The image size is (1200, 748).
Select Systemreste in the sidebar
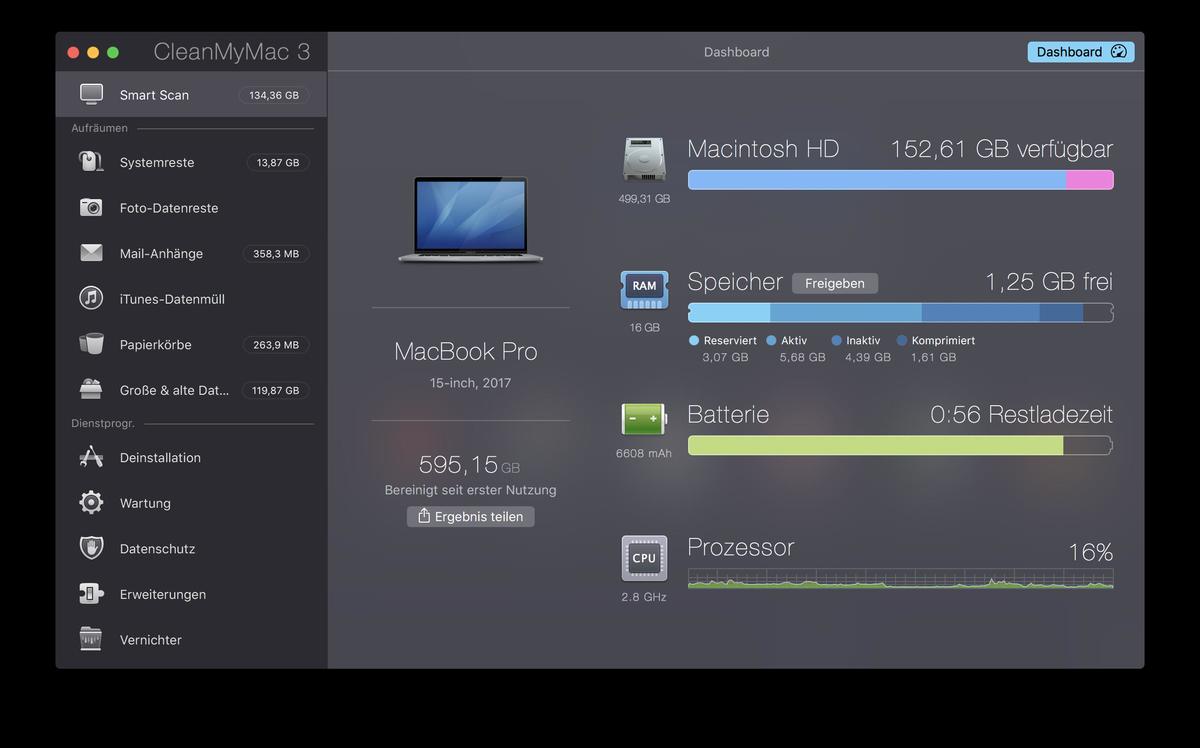[191, 162]
